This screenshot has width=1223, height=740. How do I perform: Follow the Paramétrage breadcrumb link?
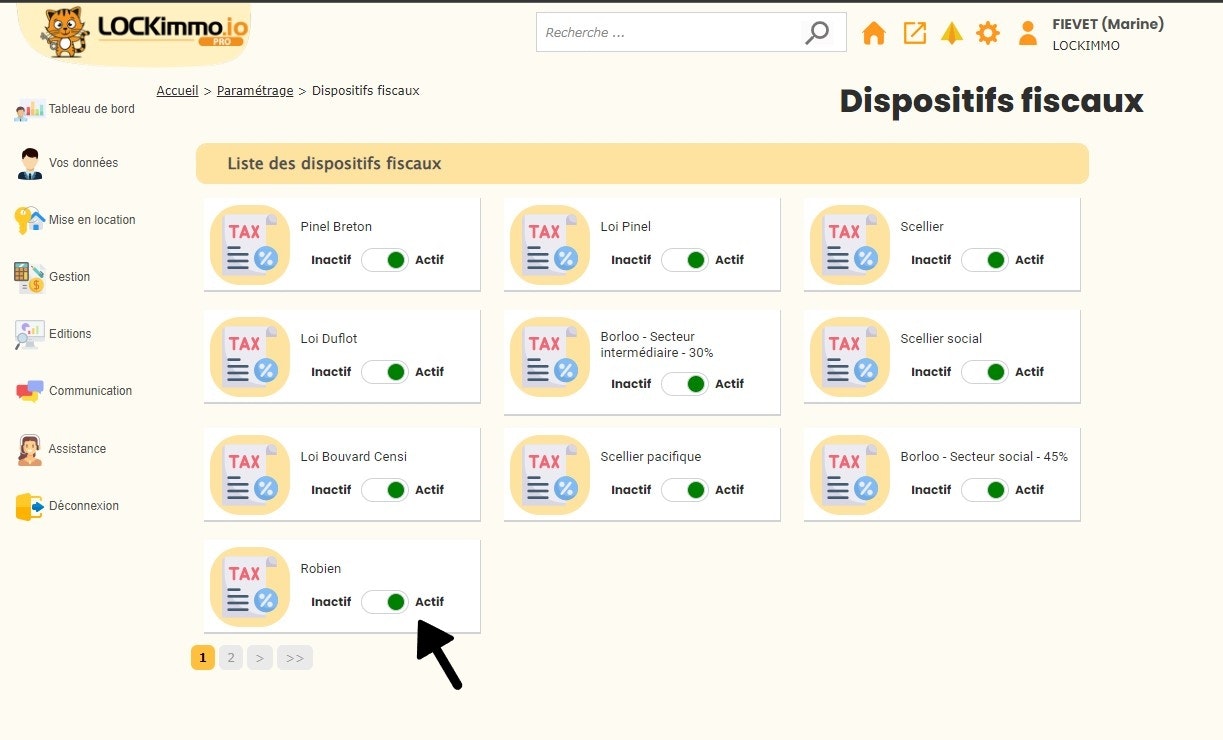tap(255, 91)
